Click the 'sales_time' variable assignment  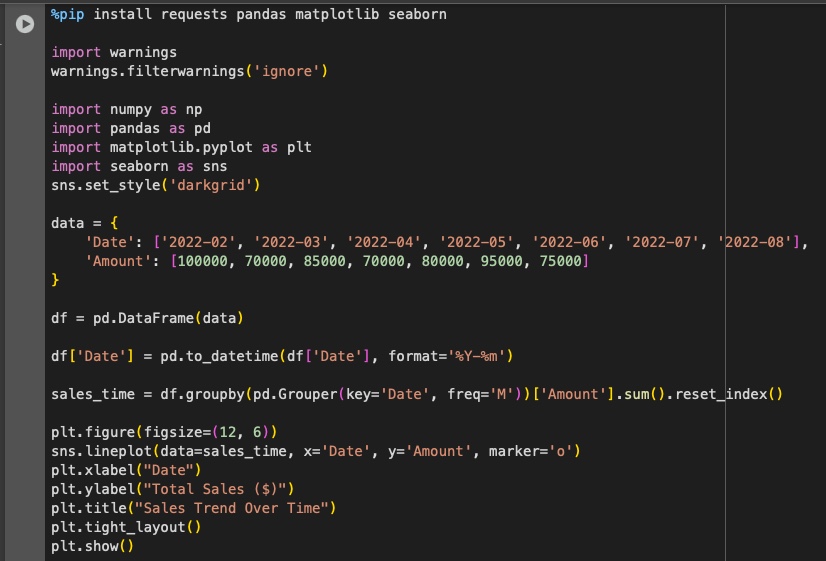pyautogui.click(x=93, y=394)
